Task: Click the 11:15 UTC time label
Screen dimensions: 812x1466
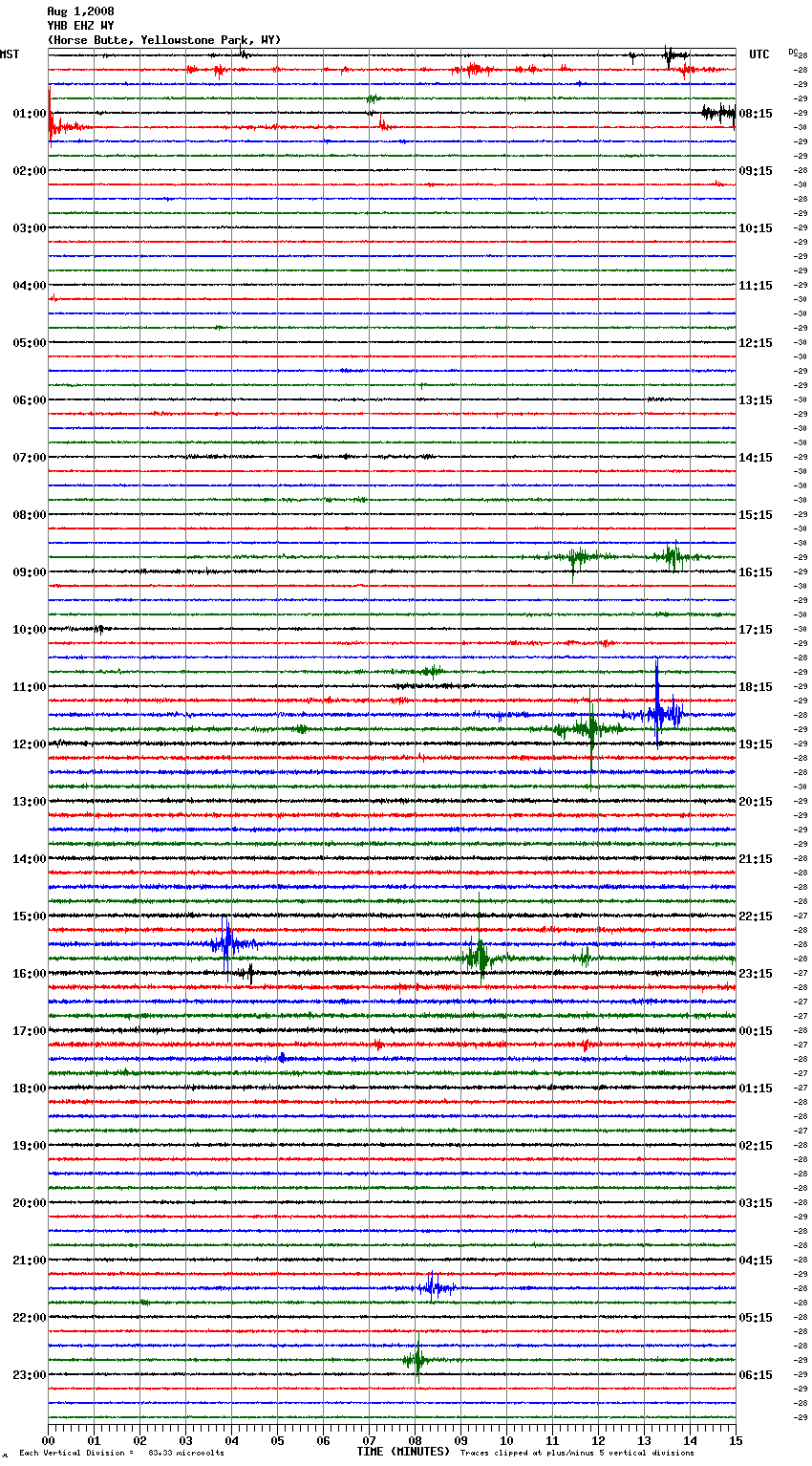Action: click(x=756, y=286)
